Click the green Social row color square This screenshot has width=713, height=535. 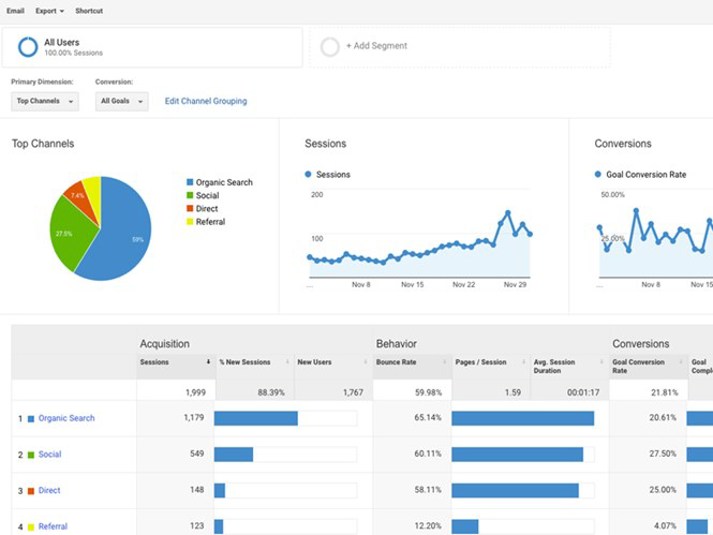point(31,455)
